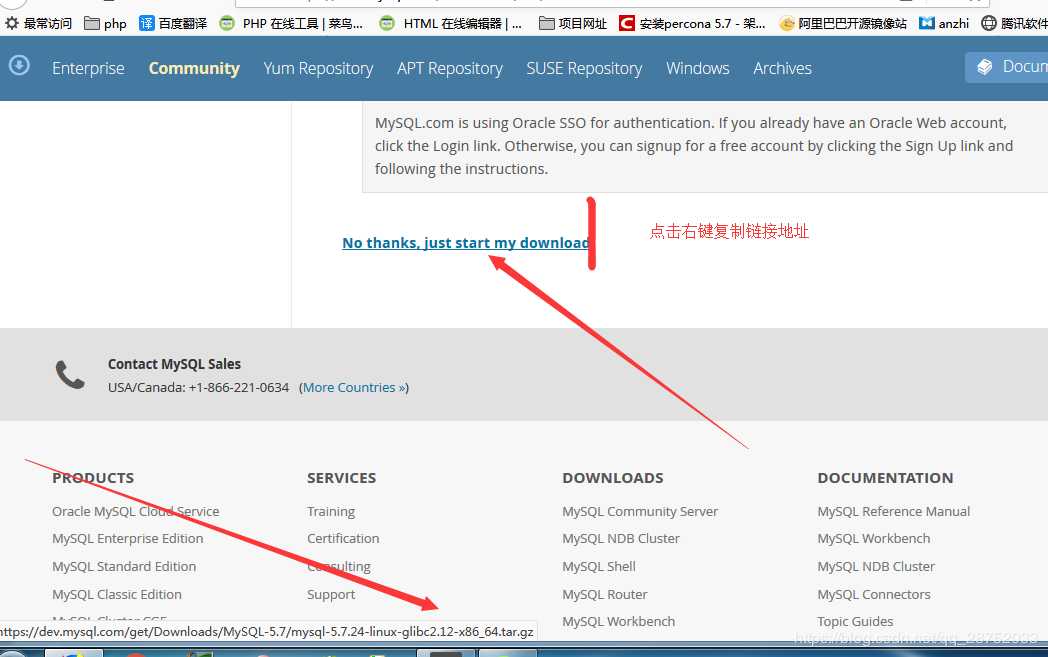
Task: Click the DOWNLOADS footer heading
Action: click(613, 478)
